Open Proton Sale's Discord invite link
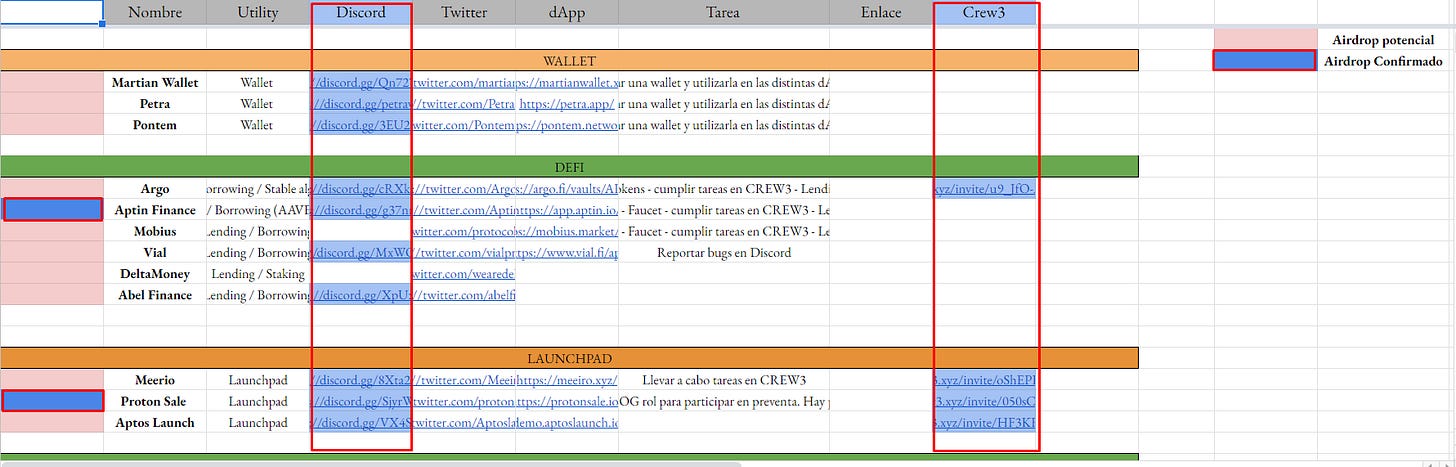 [x=361, y=401]
